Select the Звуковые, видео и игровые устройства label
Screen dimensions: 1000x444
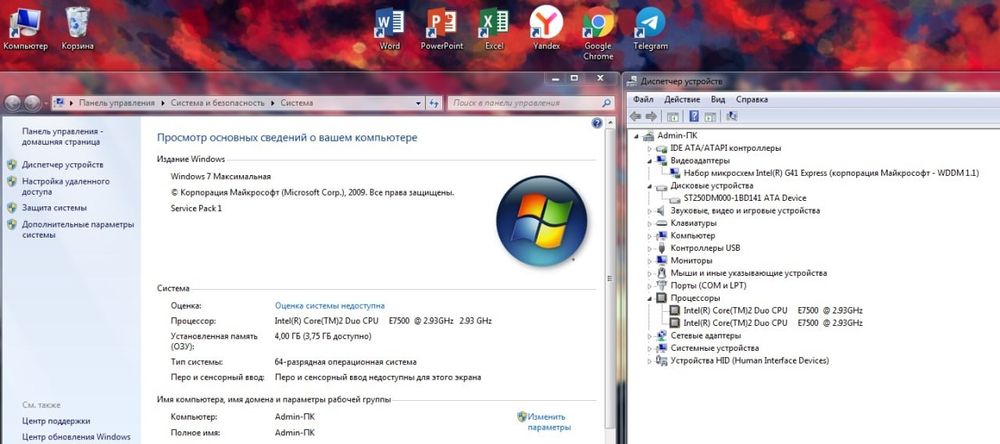(x=745, y=211)
